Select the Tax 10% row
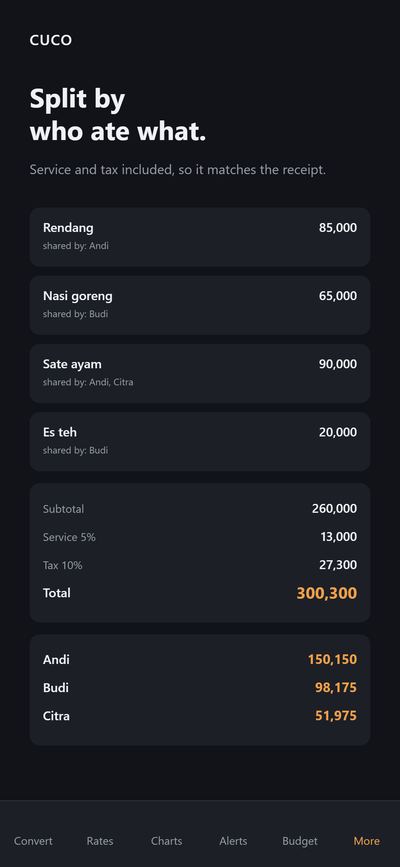 [200, 565]
